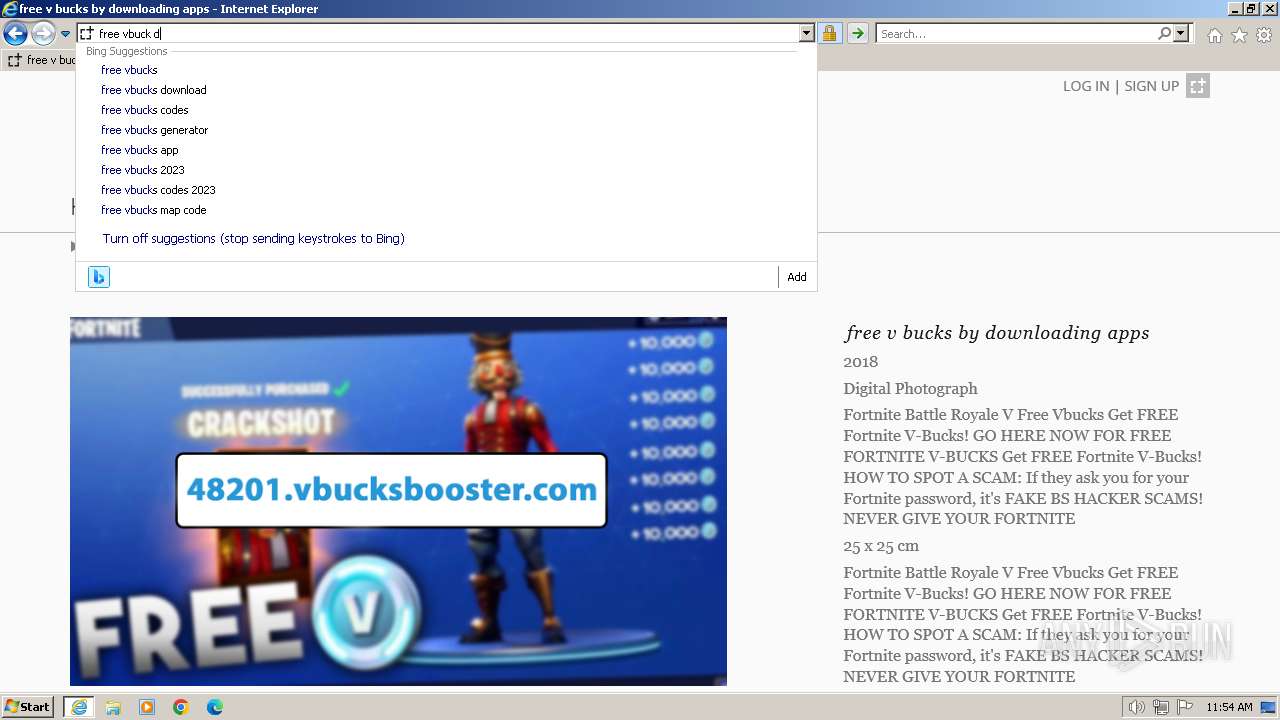The height and width of the screenshot is (720, 1280).
Task: Open the Fortnite vbucksbooster artwork image
Action: pyautogui.click(x=398, y=501)
